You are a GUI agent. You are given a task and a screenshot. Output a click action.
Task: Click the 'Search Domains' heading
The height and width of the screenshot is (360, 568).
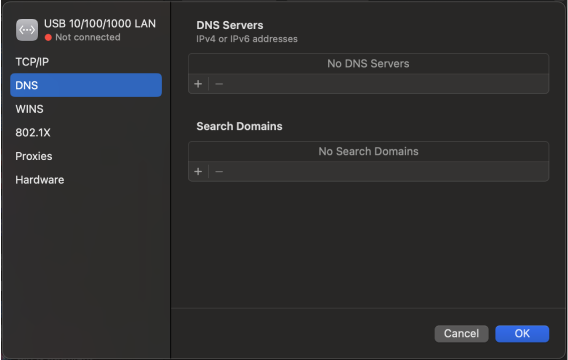[239, 126]
